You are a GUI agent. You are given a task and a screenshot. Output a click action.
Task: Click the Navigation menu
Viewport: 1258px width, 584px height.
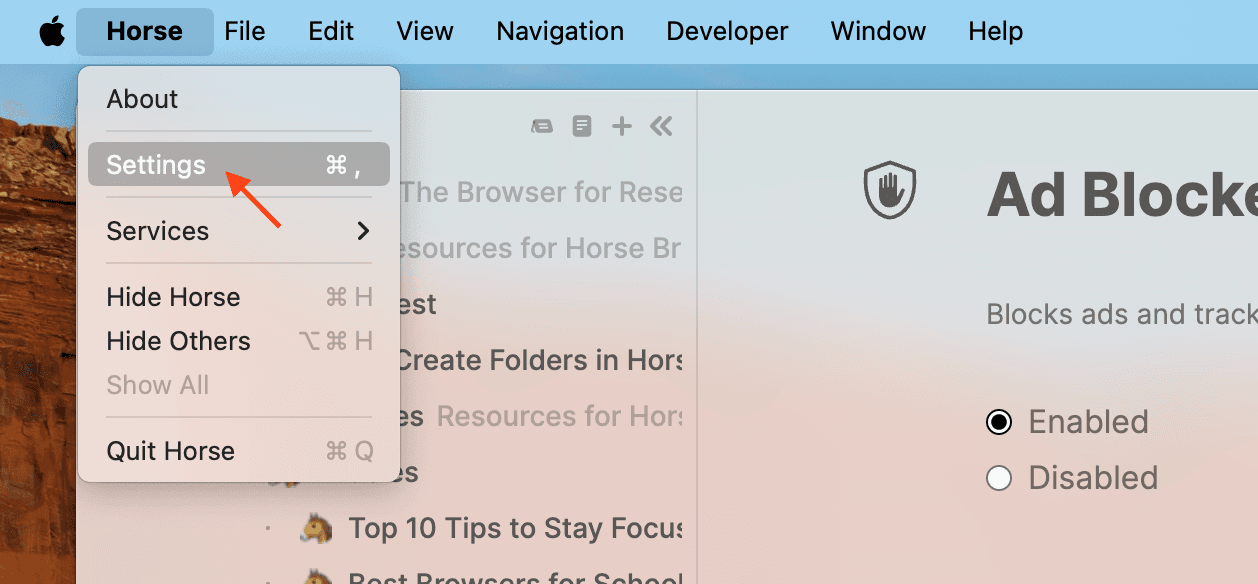[x=559, y=31]
